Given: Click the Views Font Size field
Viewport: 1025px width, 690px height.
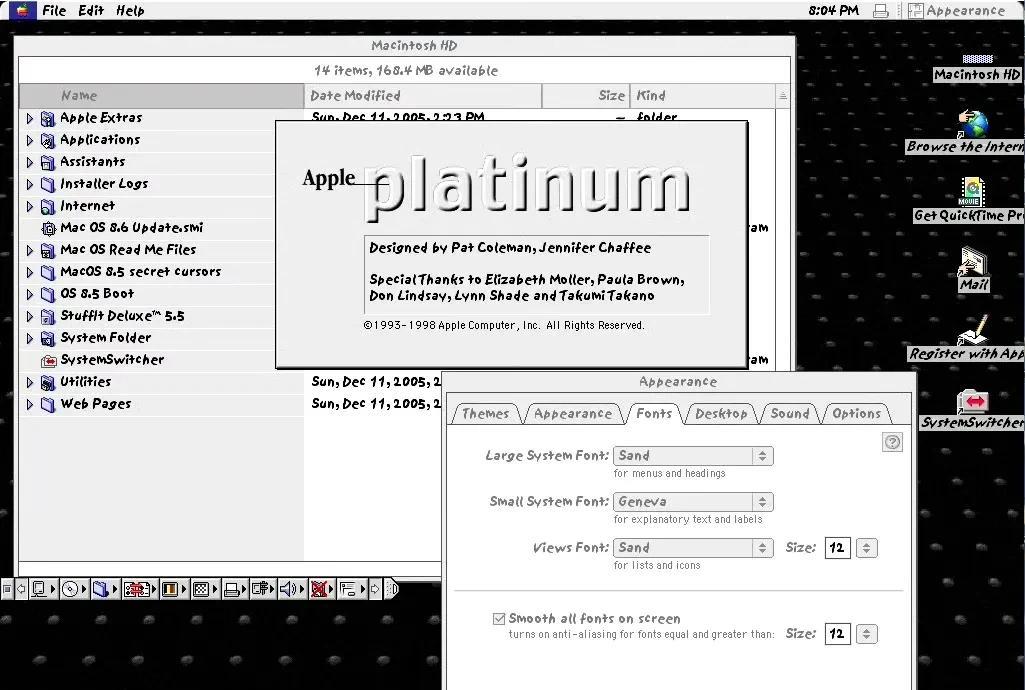Looking at the screenshot, I should [x=837, y=548].
